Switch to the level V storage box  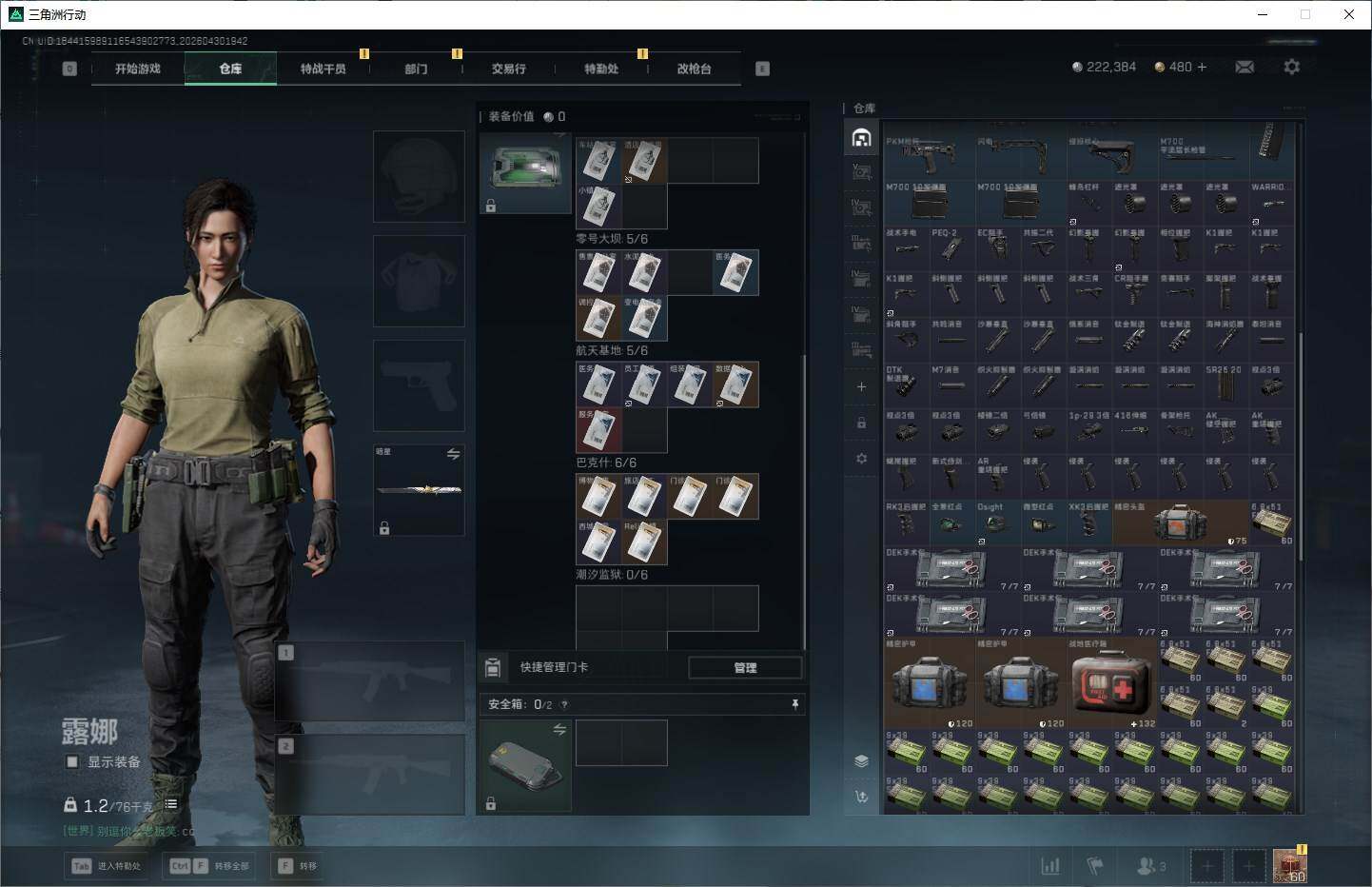pos(861,172)
